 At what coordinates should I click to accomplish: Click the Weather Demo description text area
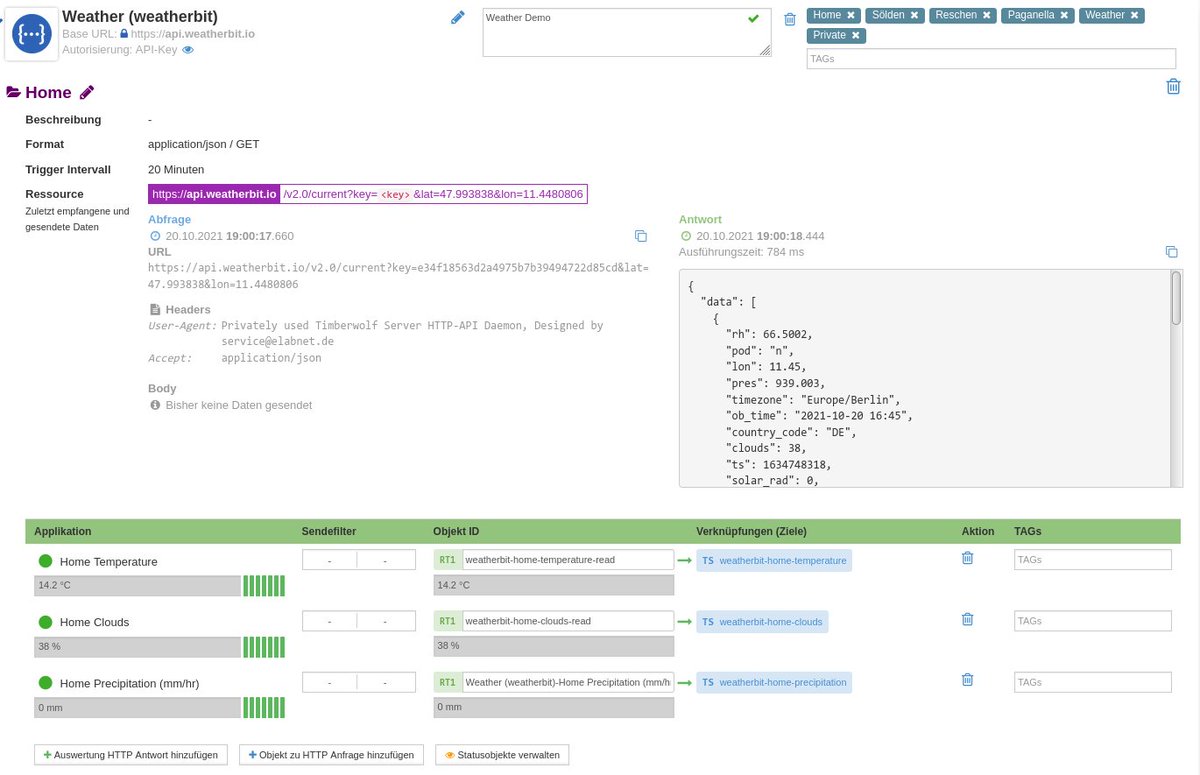pos(627,33)
